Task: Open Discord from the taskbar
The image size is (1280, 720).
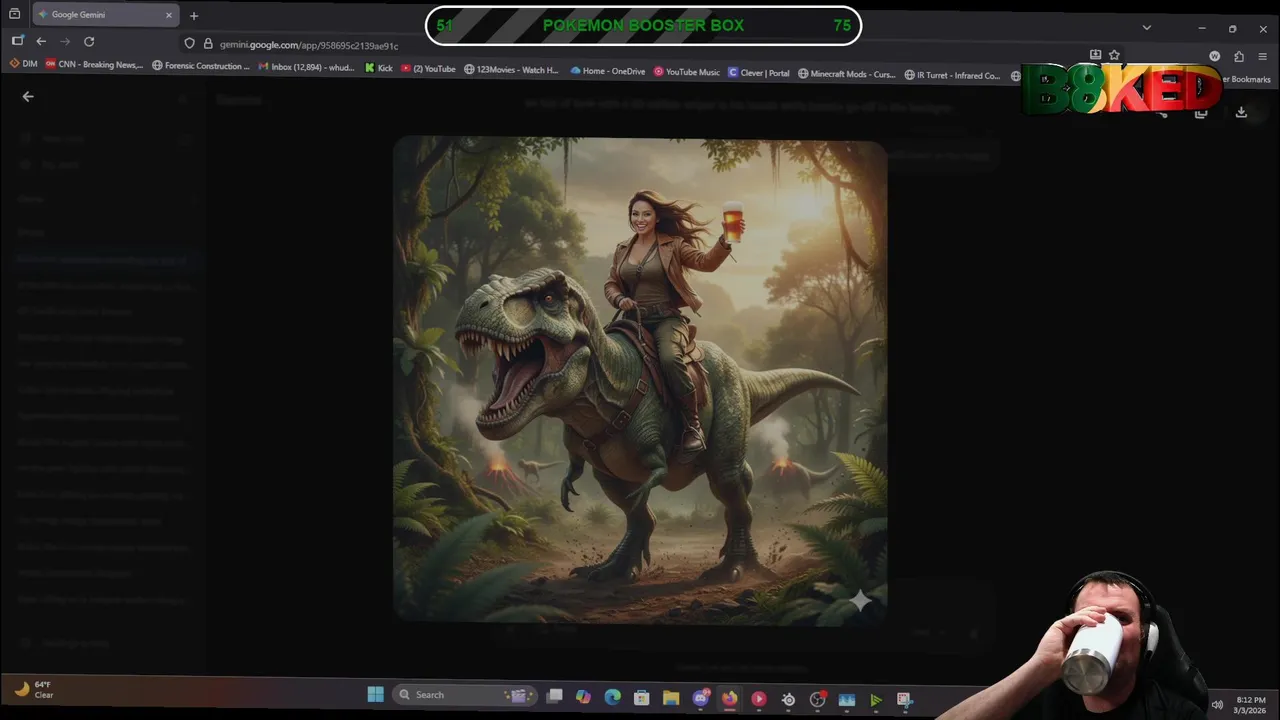Action: [x=701, y=698]
